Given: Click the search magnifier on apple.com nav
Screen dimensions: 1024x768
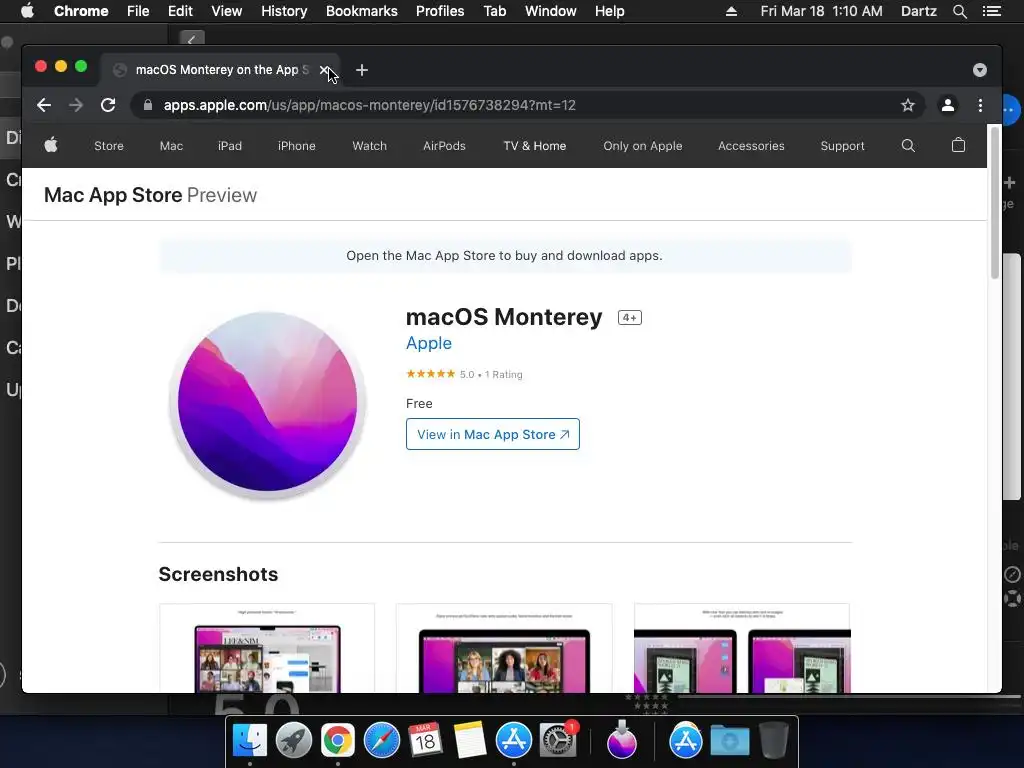Looking at the screenshot, I should [908, 146].
